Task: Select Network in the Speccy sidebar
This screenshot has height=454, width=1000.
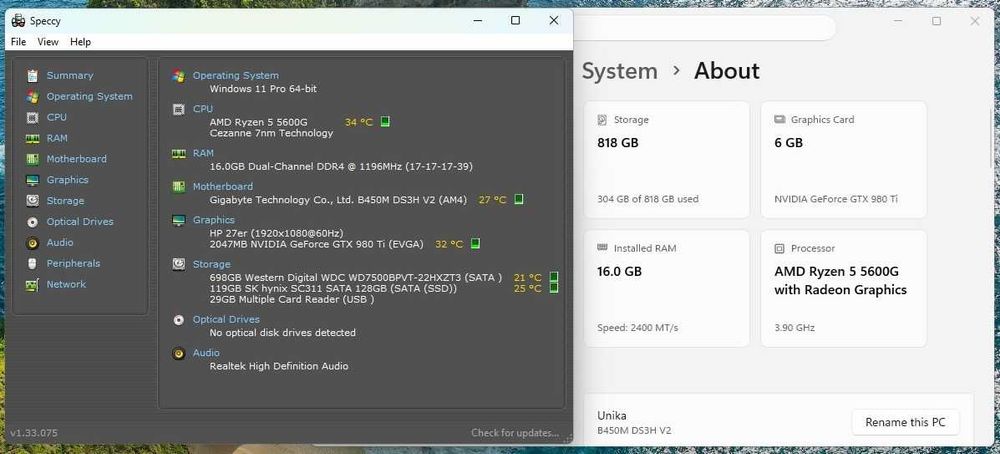Action: pyautogui.click(x=66, y=284)
